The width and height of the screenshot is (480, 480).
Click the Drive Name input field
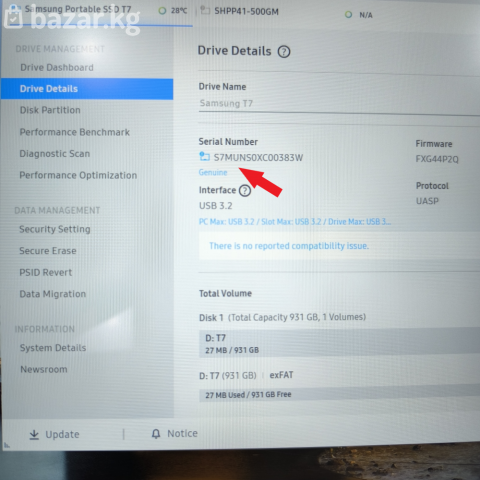[x=339, y=104]
